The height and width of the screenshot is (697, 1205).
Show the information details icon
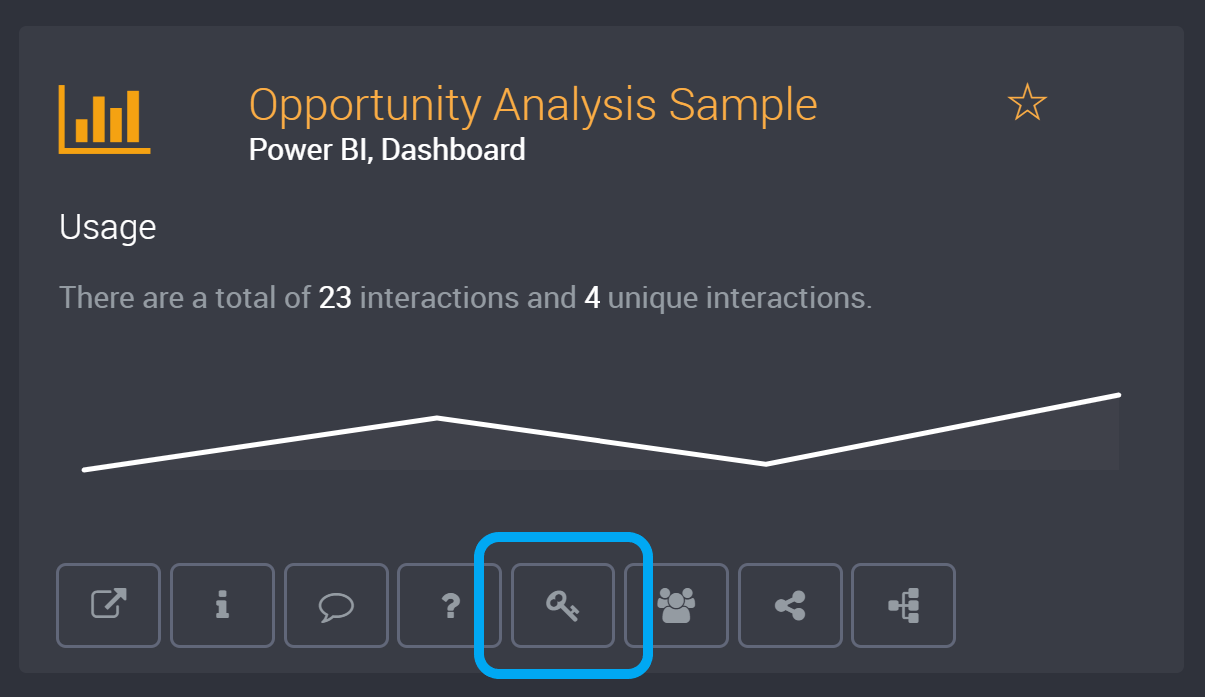(x=222, y=605)
